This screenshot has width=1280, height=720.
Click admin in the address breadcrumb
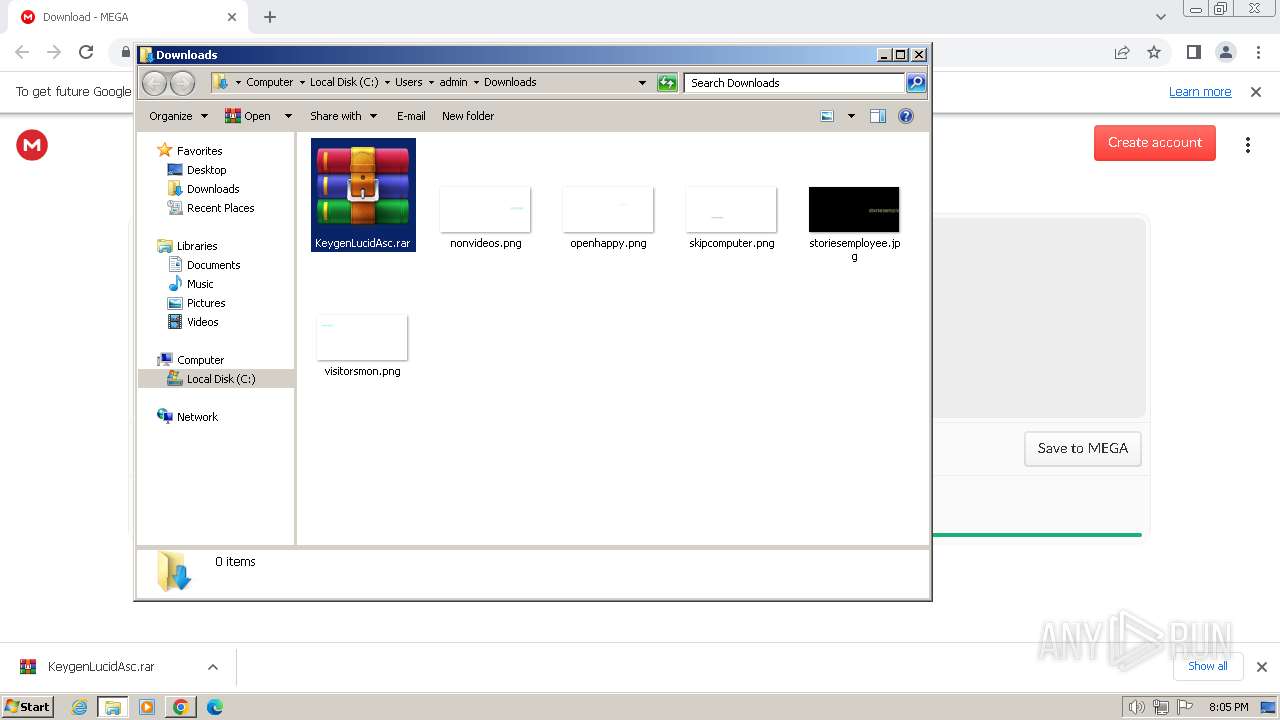[x=453, y=83]
